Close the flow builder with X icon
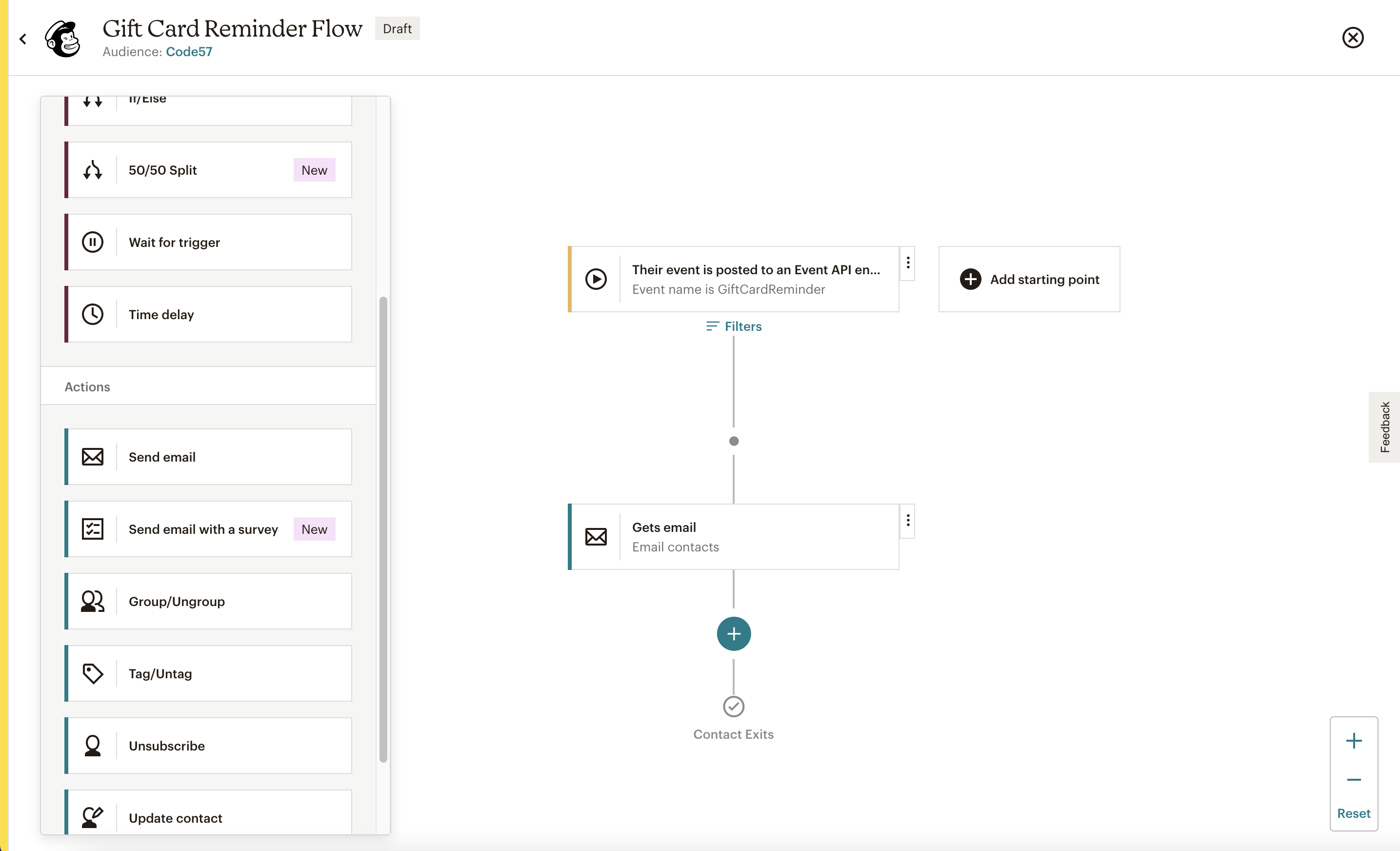This screenshot has width=1400, height=851. tap(1352, 38)
